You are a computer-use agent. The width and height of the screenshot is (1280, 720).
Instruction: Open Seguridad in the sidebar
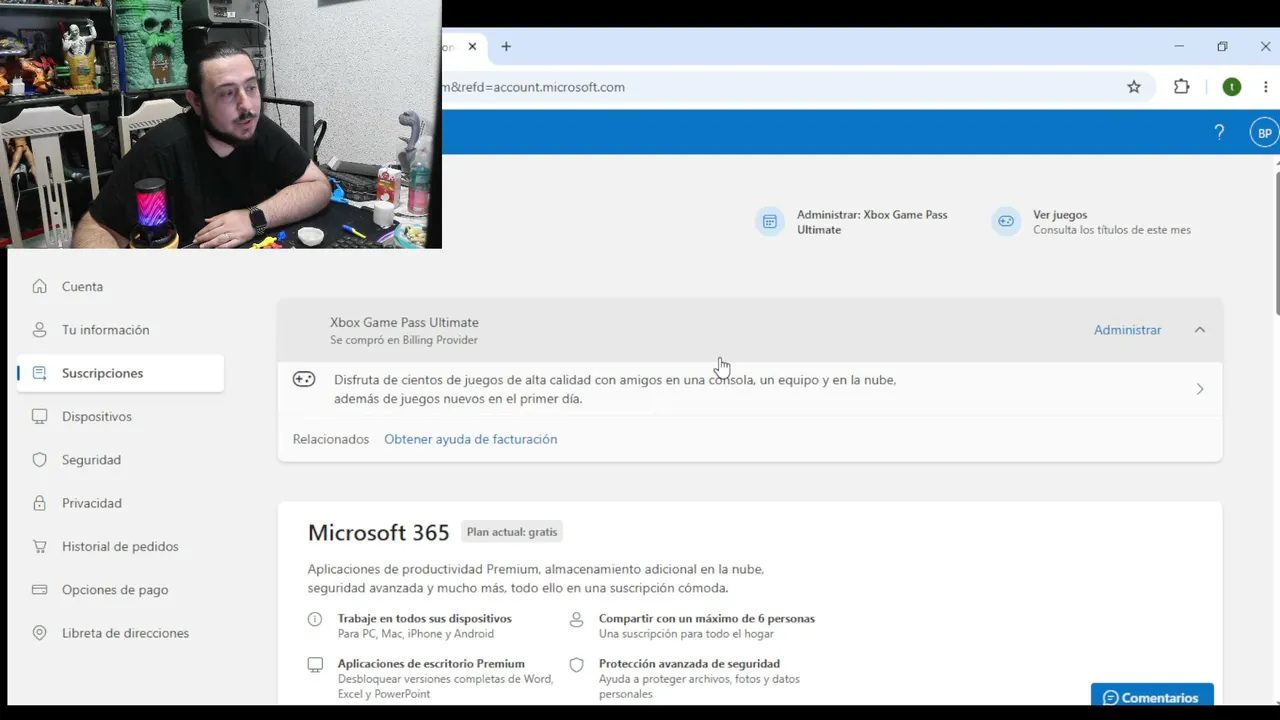click(91, 460)
